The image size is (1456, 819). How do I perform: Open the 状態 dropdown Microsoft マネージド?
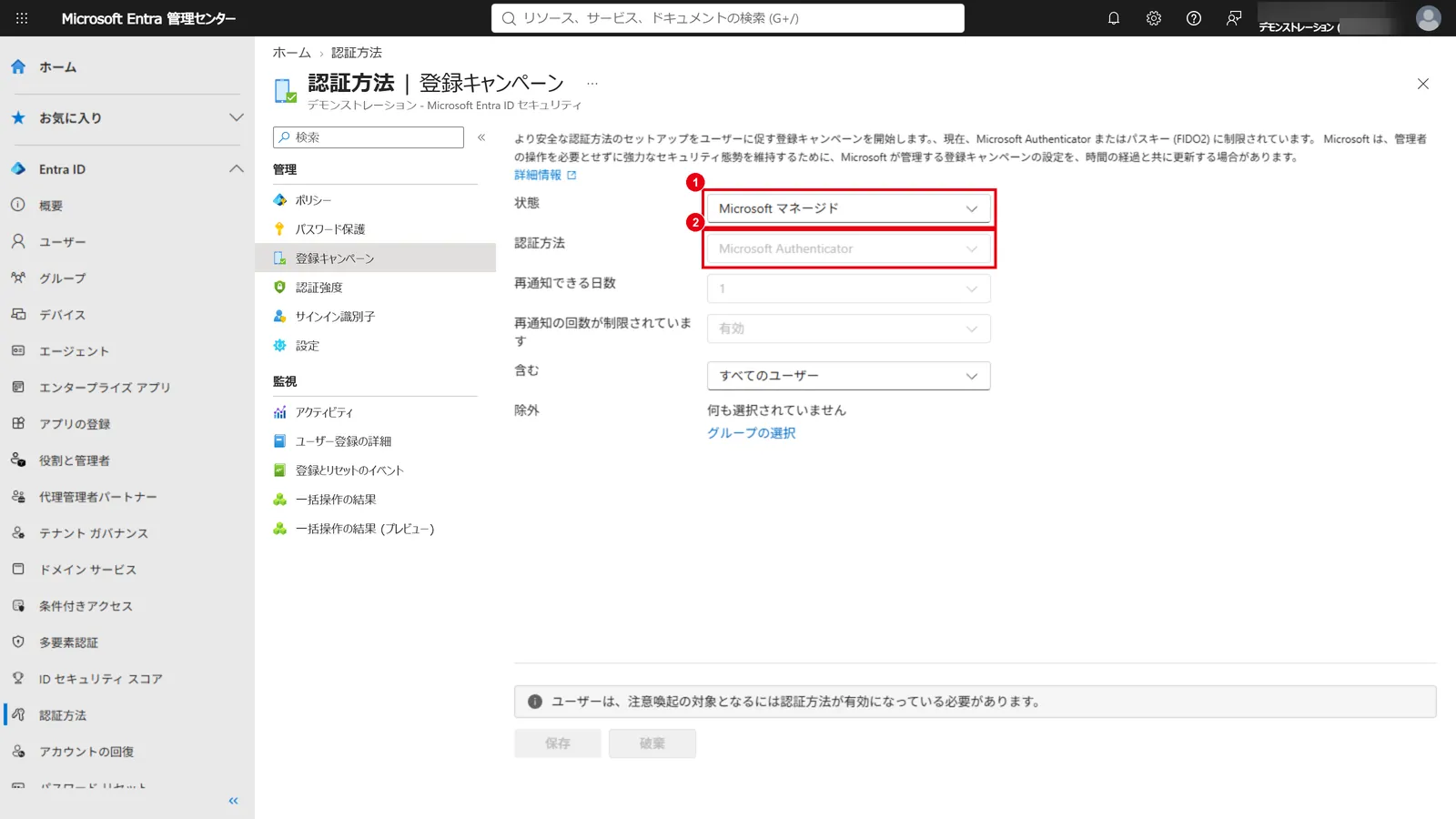coord(849,208)
